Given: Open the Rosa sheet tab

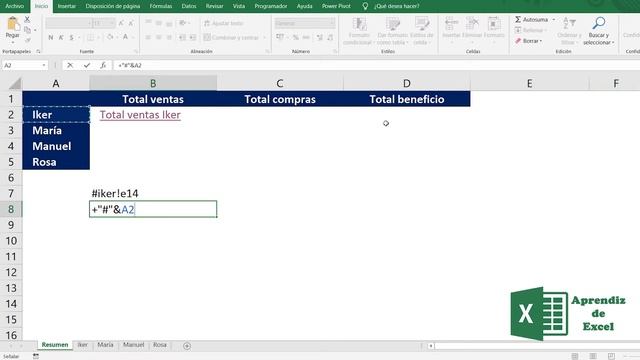Looking at the screenshot, I should click(160, 345).
